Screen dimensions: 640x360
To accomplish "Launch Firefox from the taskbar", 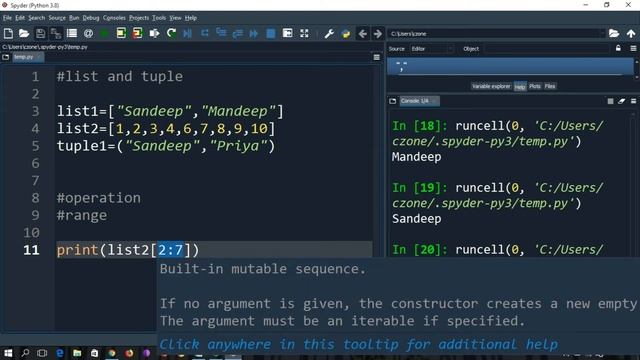I will [129, 353].
